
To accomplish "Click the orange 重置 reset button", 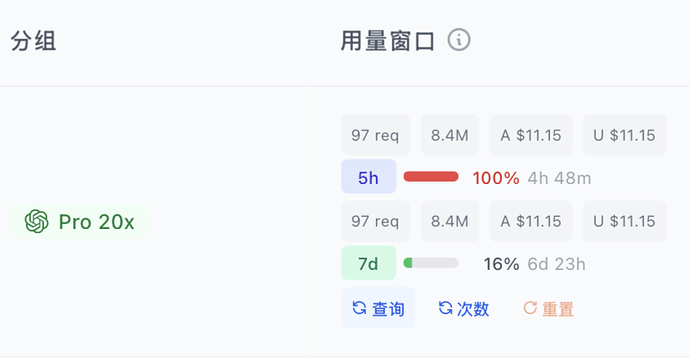I will [x=548, y=308].
